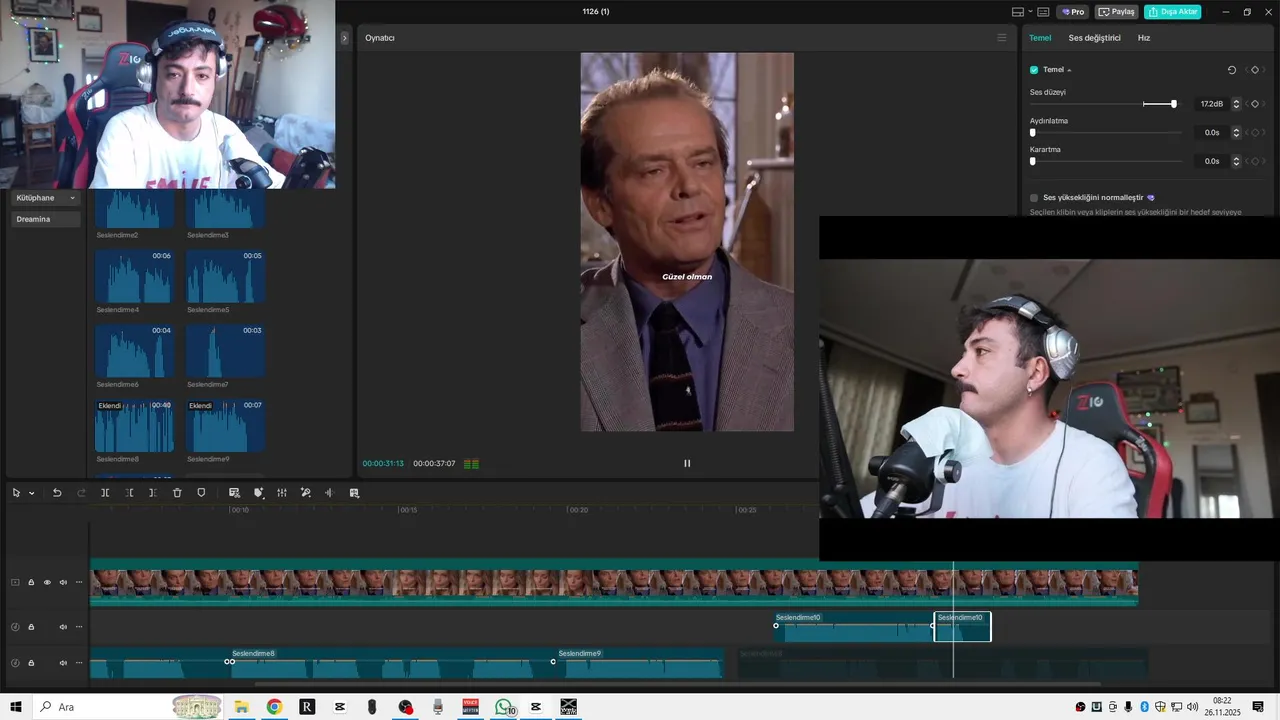Collapse the left media panel arrow
Screen dimensions: 1280x720
344,38
